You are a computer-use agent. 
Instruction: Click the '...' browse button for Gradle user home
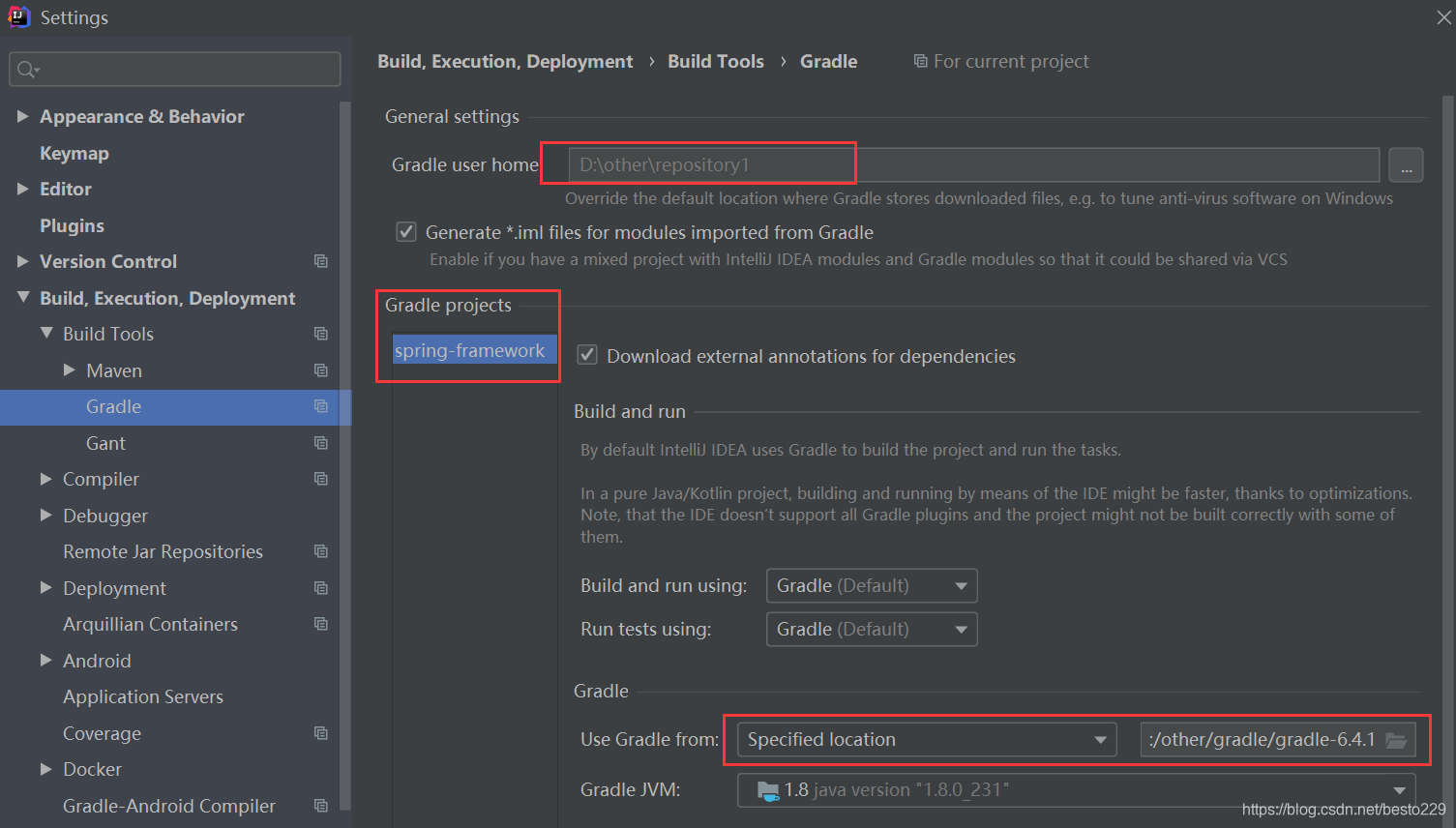(x=1406, y=165)
